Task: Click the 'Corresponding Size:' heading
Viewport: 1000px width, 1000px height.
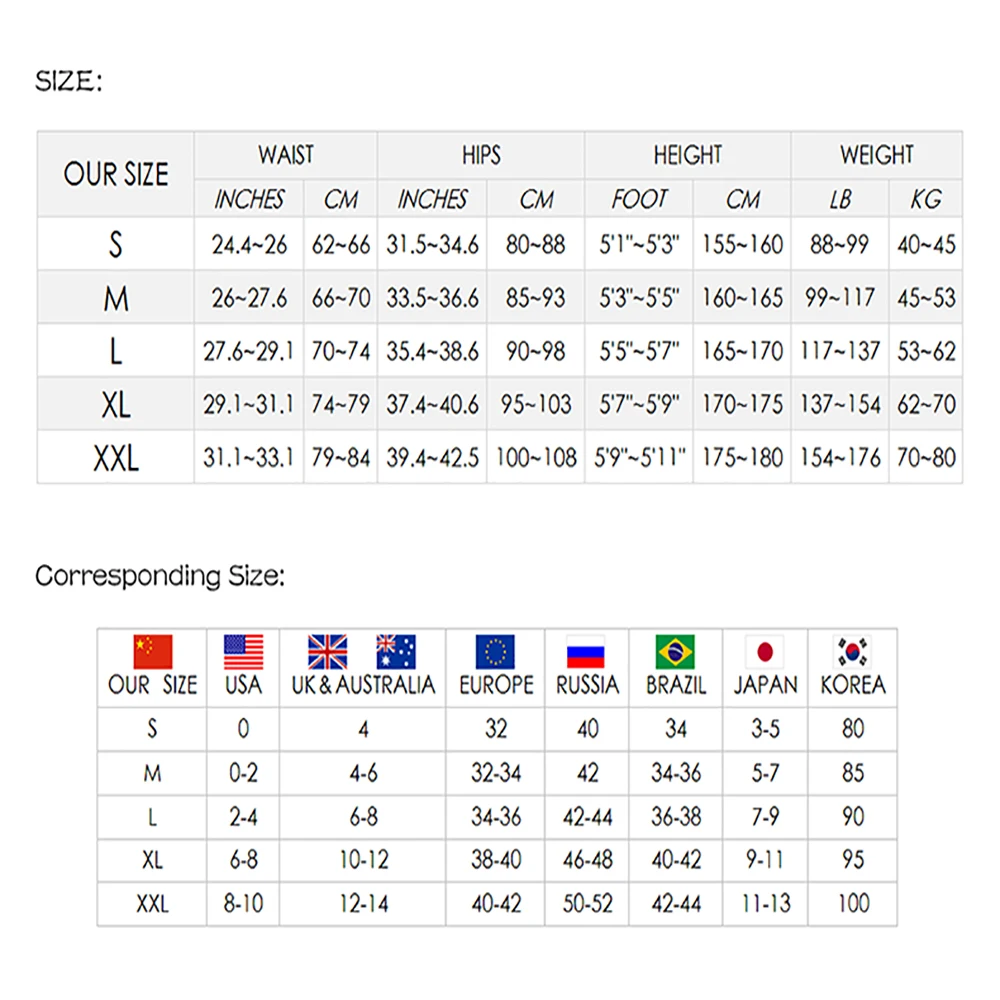Action: click(160, 576)
